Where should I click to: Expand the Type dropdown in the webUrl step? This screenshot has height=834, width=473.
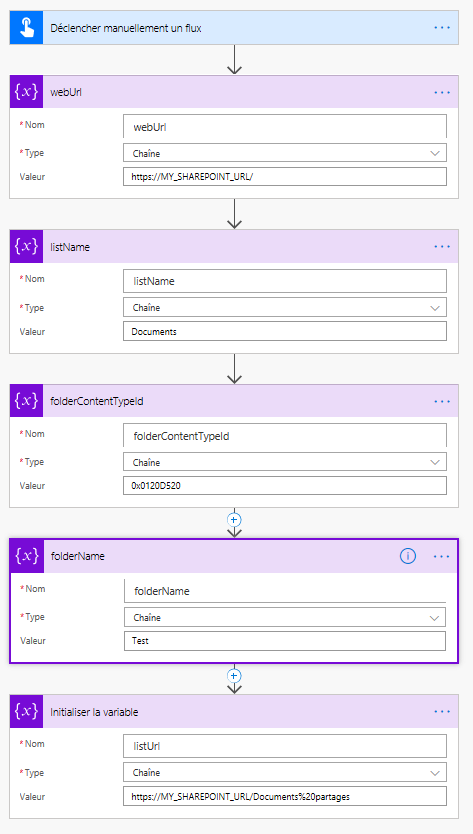285,153
